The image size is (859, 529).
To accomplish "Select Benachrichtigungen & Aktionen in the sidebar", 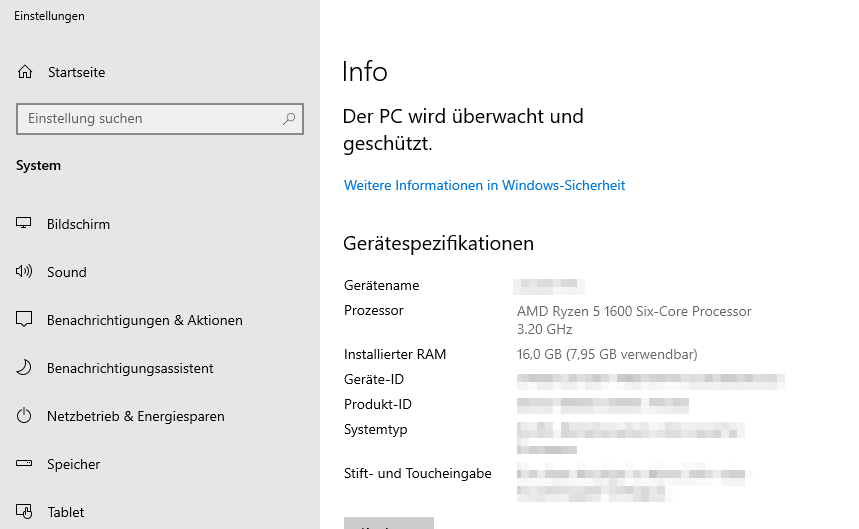I will point(145,320).
